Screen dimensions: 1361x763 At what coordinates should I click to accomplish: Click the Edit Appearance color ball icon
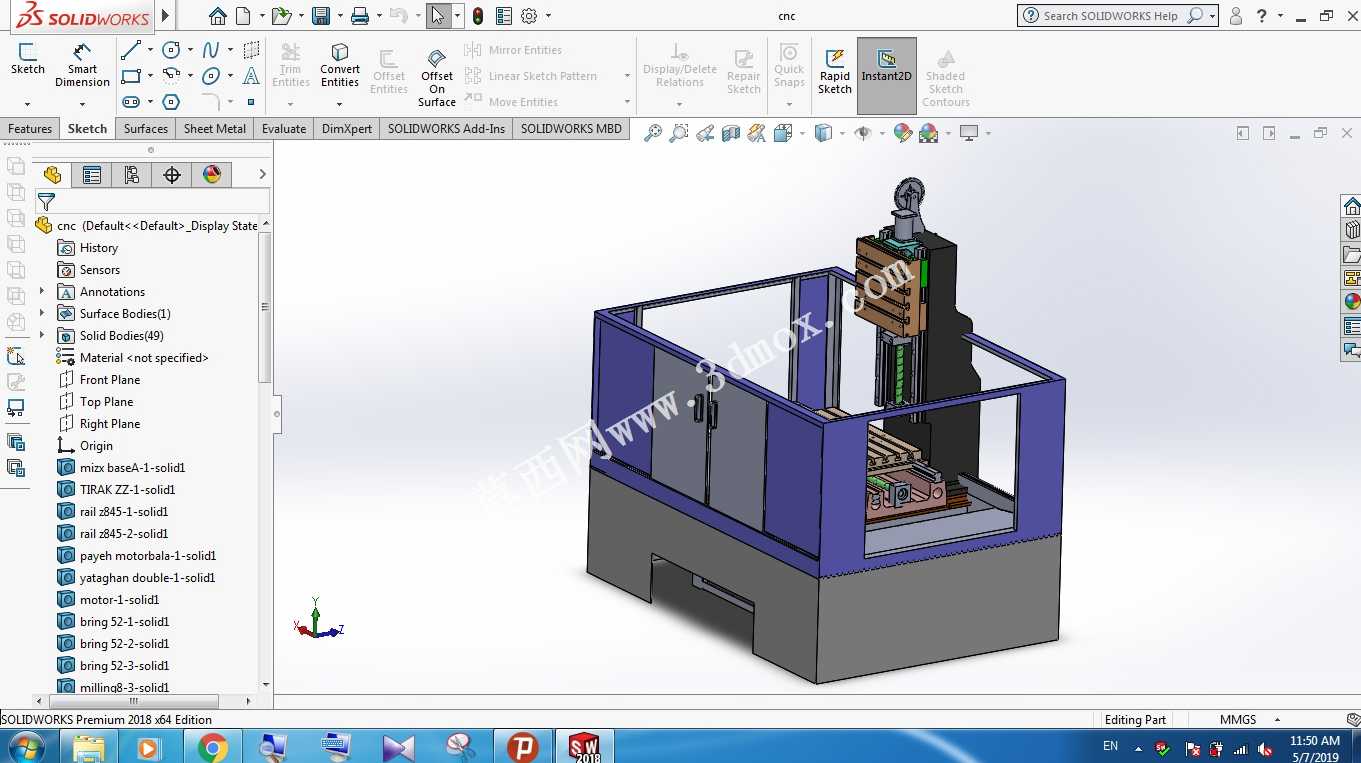(x=903, y=133)
